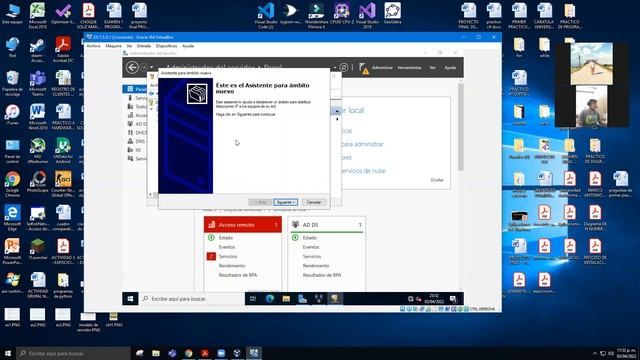Screen dimensions: 640x360
Task: Open the navigation history dropdown beside forward arrow
Action: click(x=151, y=67)
